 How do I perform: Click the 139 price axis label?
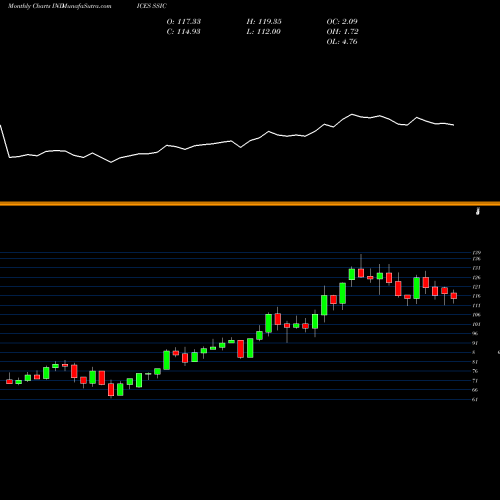coord(476,253)
